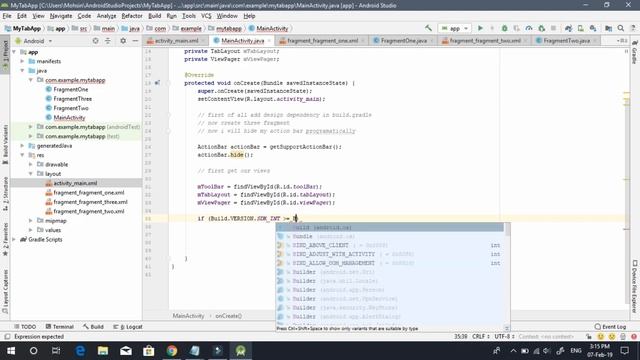Click Scroll from Source target icon in Project panel

coord(96,41)
